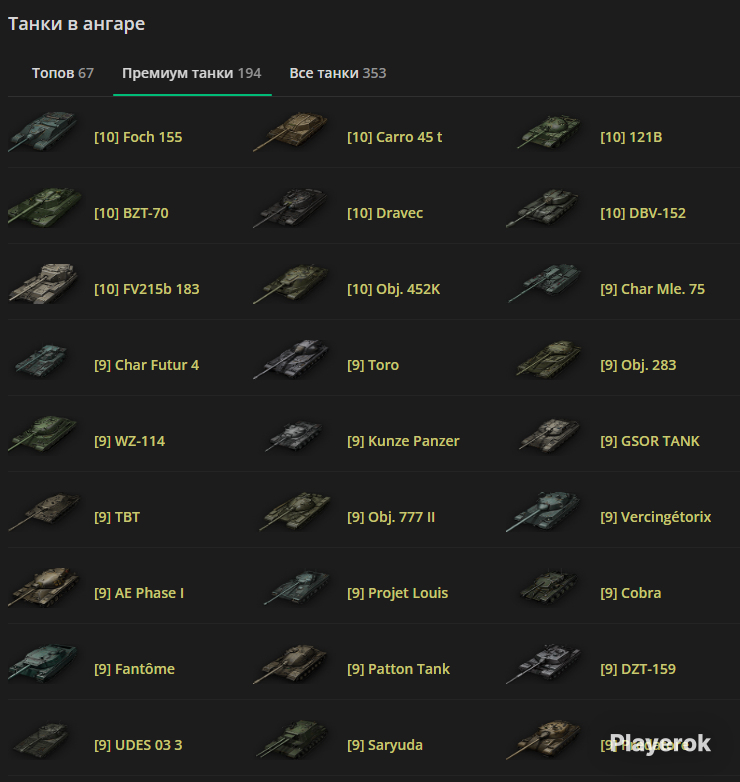This screenshot has width=740, height=782.
Task: Click the Patton Tank tank icon
Action: tap(292, 663)
